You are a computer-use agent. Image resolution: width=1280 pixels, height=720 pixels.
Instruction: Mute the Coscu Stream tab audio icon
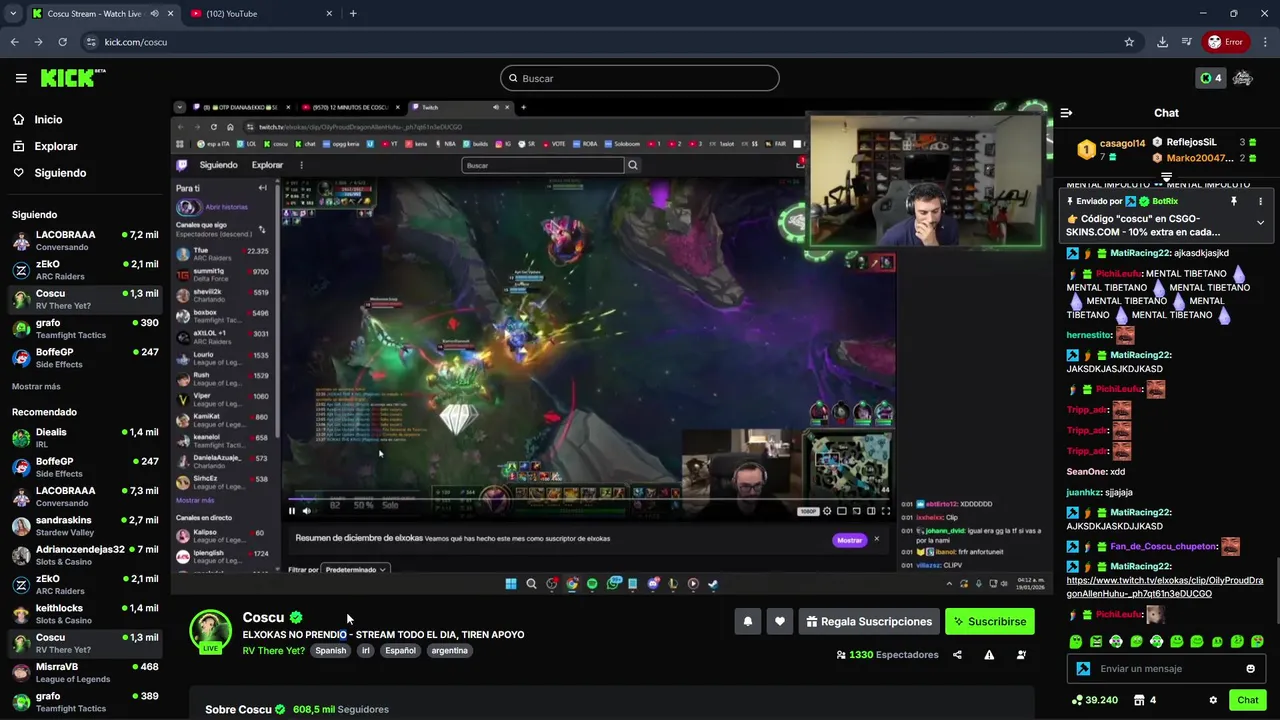tap(155, 14)
